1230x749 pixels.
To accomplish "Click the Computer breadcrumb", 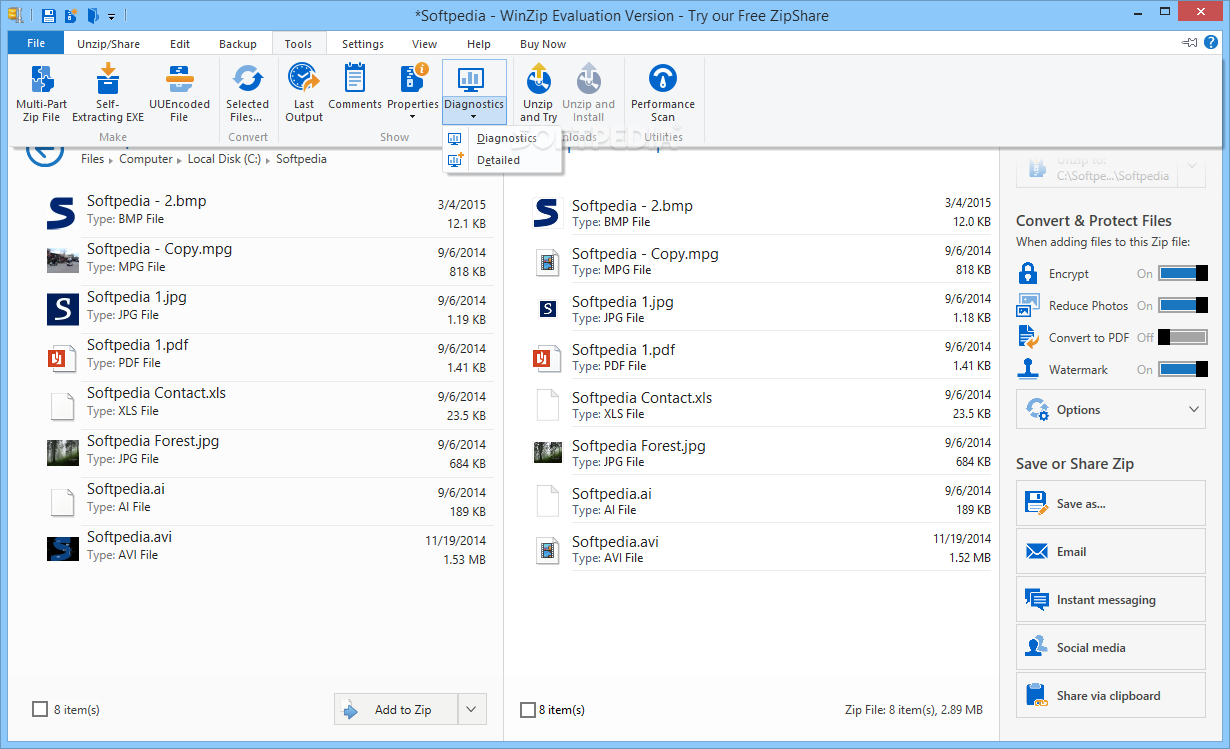I will [x=146, y=159].
